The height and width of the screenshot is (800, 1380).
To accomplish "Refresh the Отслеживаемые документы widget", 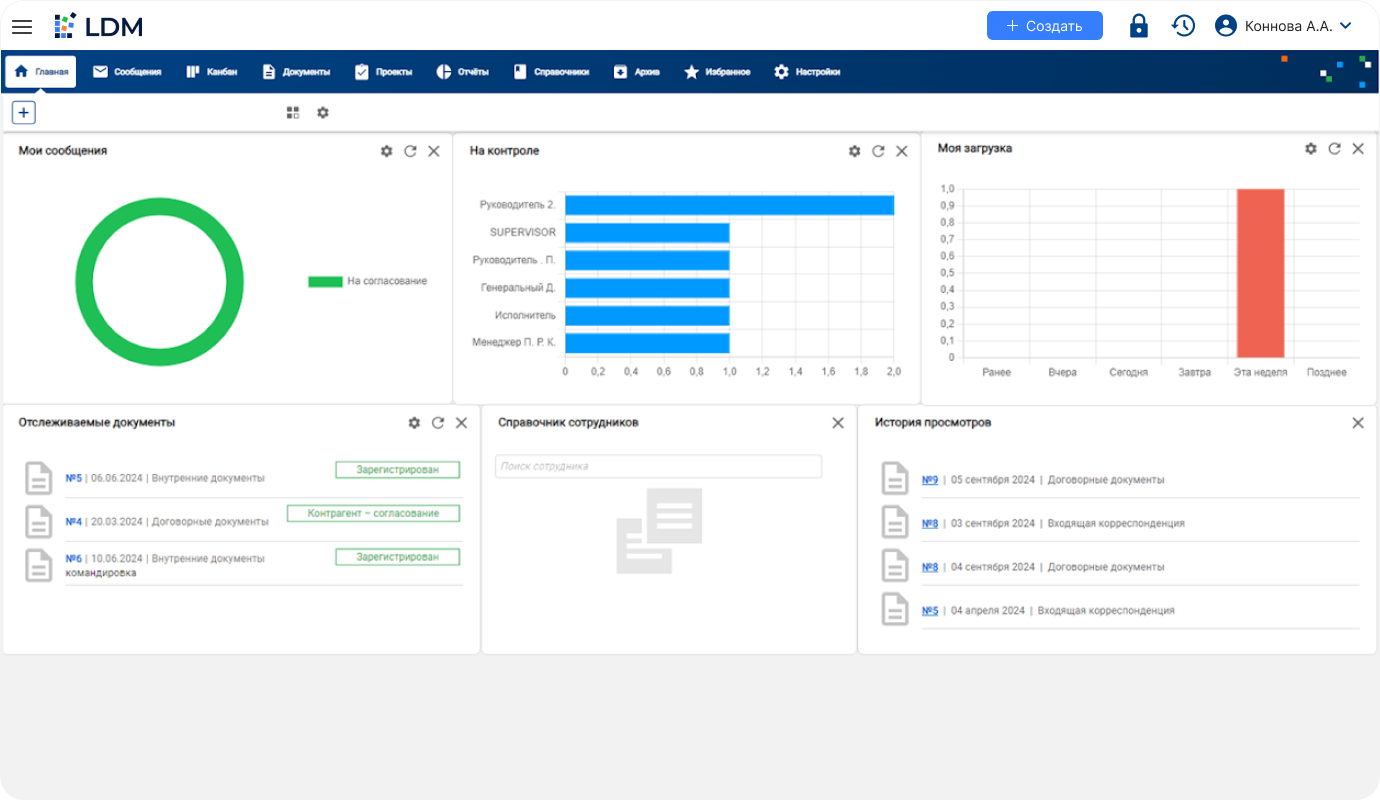I will point(438,423).
